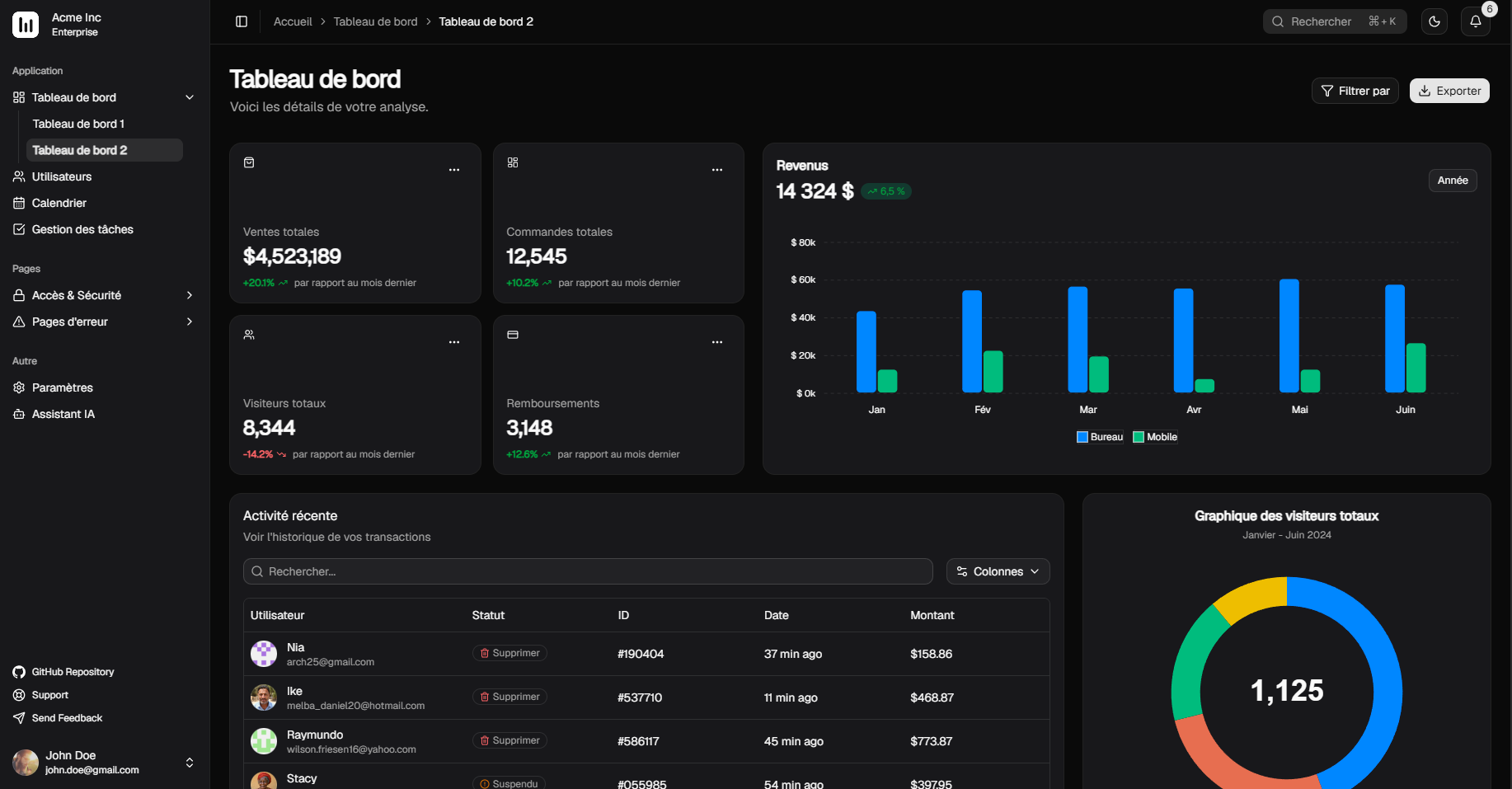
Task: Click the Remboursements credit card icon
Action: pos(513,335)
